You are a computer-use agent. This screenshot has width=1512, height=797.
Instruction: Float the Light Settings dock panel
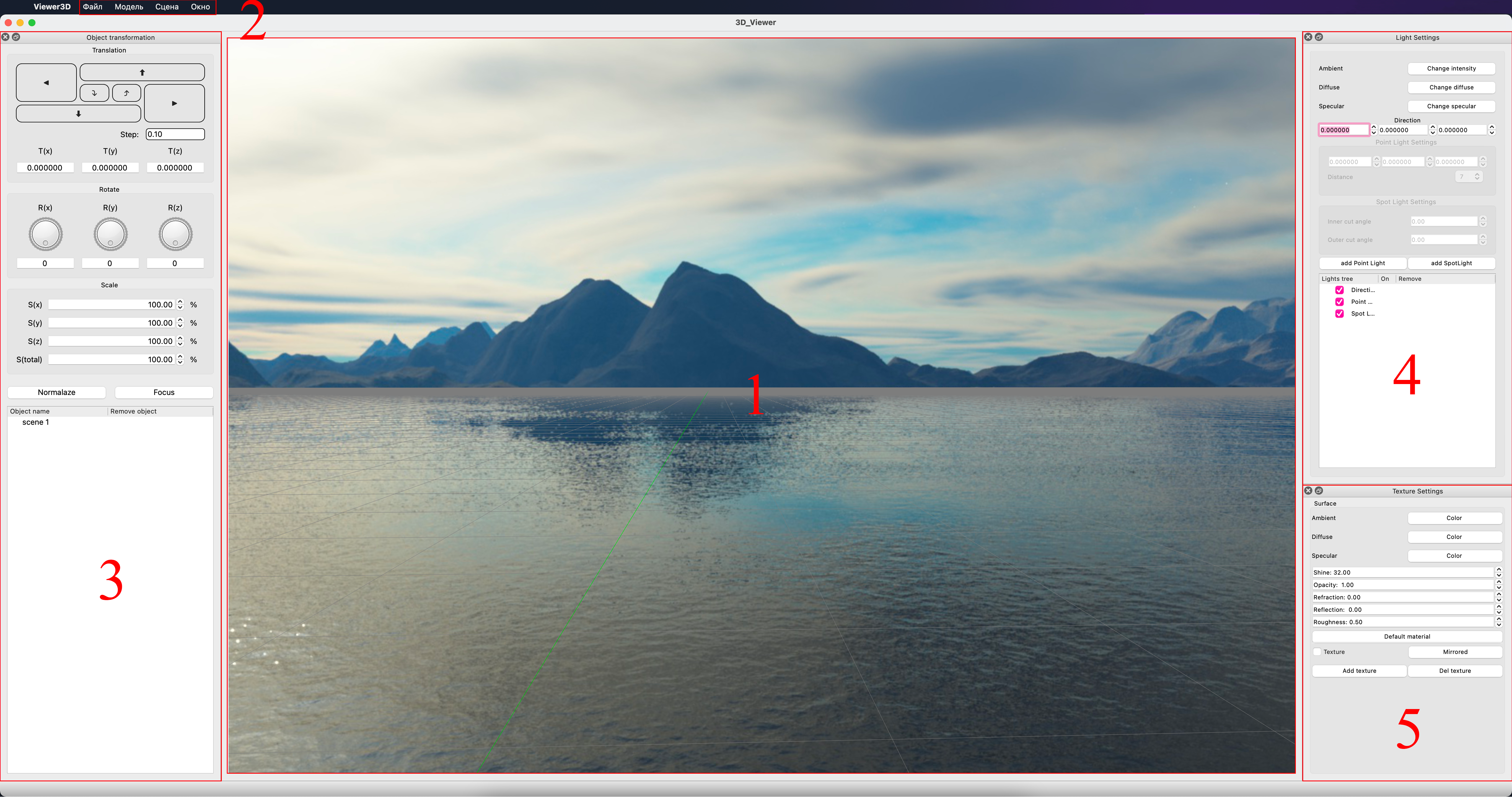[1319, 37]
